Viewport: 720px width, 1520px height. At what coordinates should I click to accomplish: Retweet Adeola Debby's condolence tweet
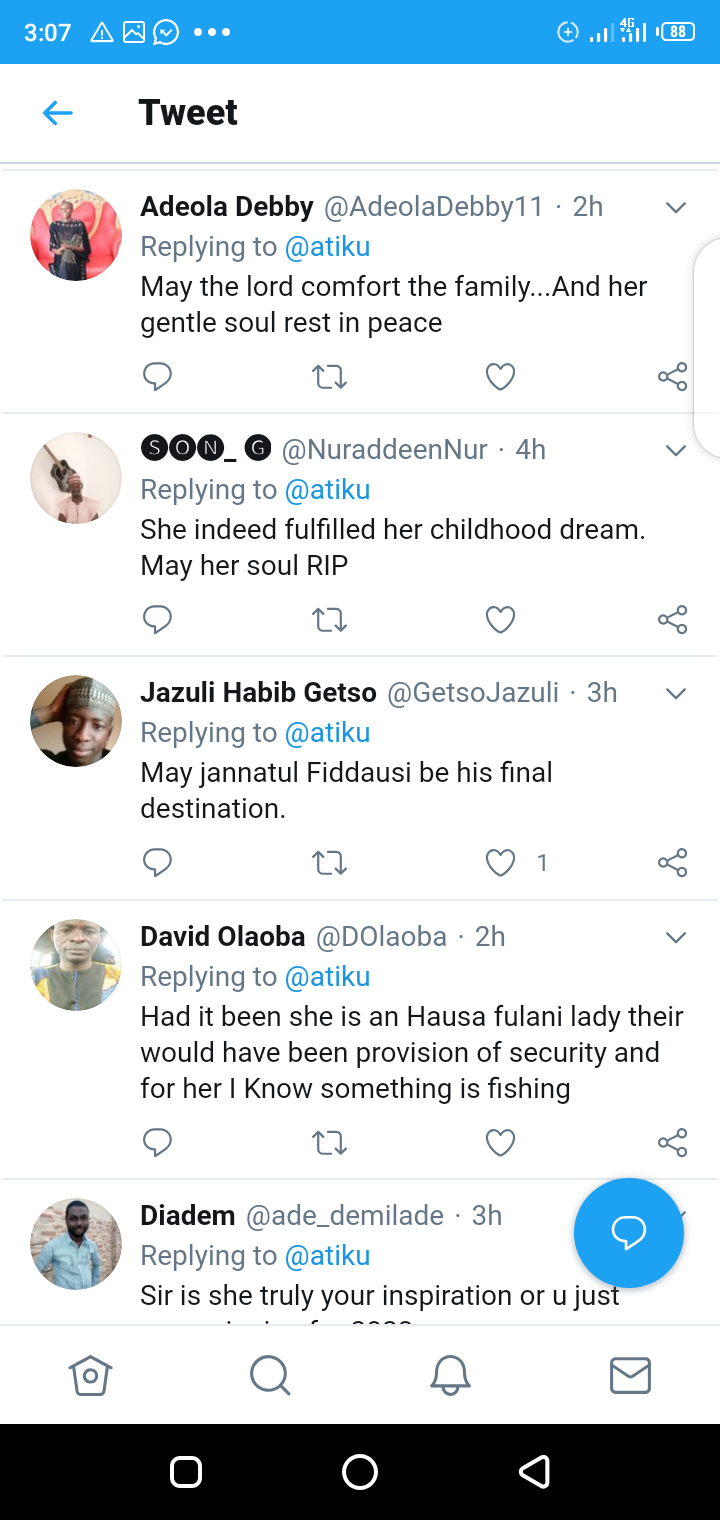(329, 377)
